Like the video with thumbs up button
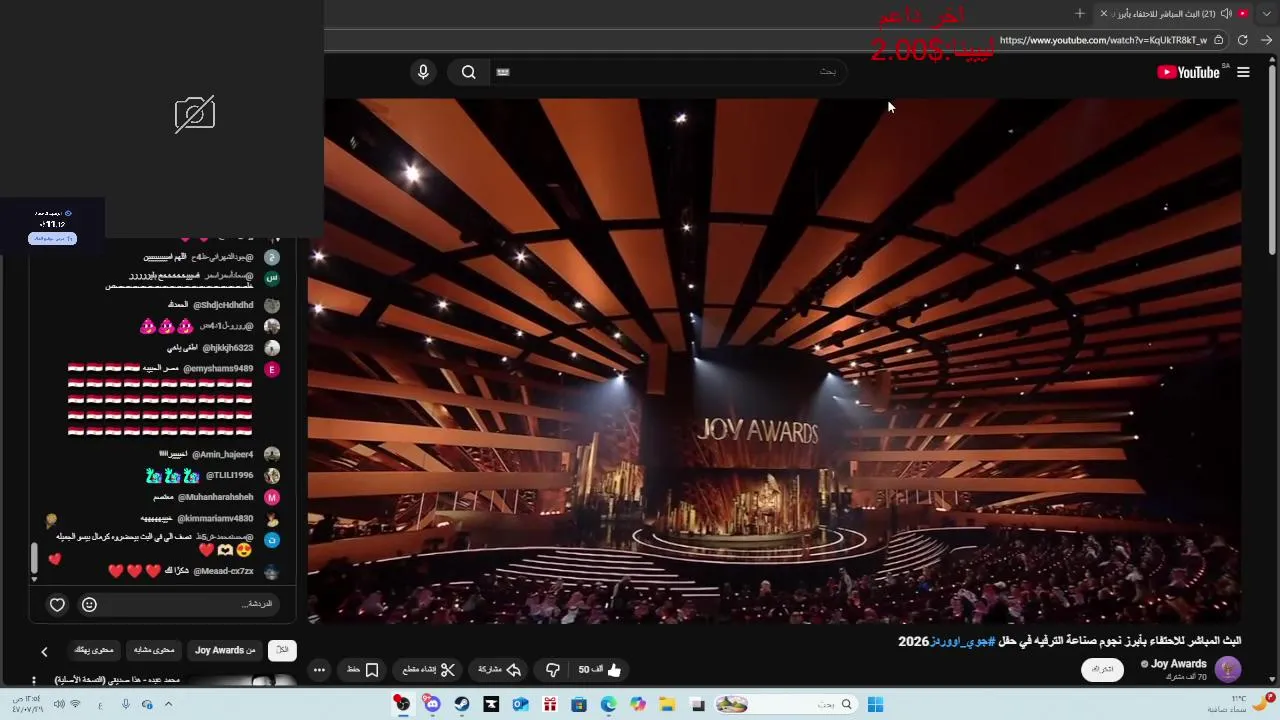 tap(602, 670)
